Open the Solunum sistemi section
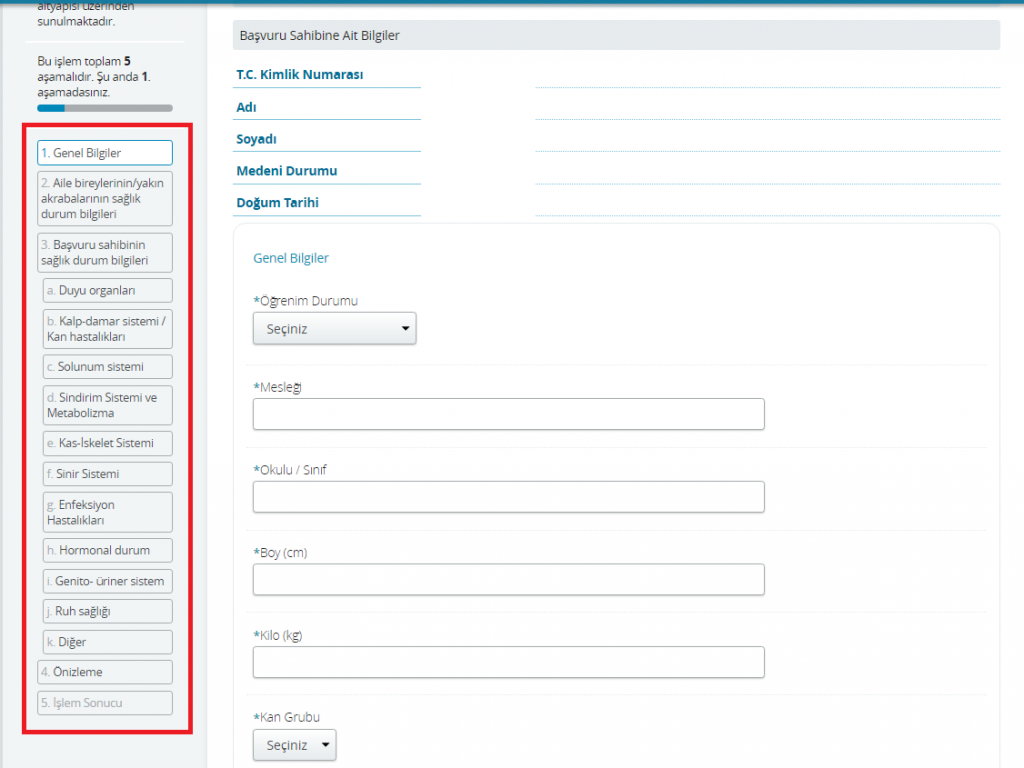The height and width of the screenshot is (768, 1024). pyautogui.click(x=108, y=367)
